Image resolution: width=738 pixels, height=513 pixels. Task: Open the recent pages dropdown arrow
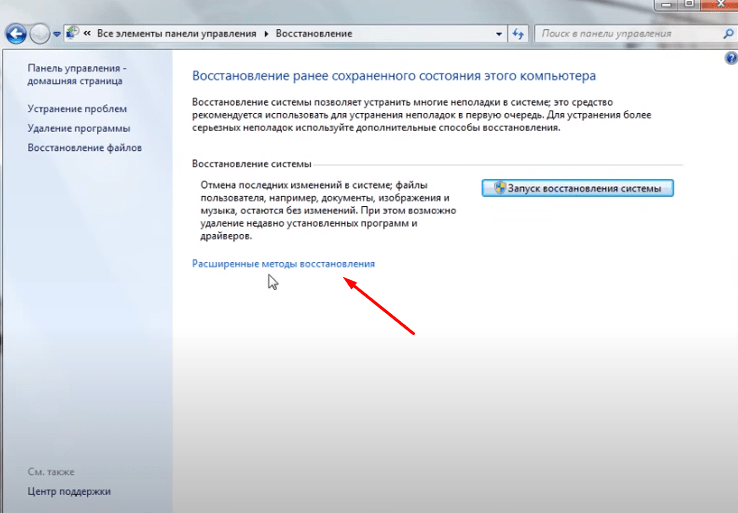57,34
